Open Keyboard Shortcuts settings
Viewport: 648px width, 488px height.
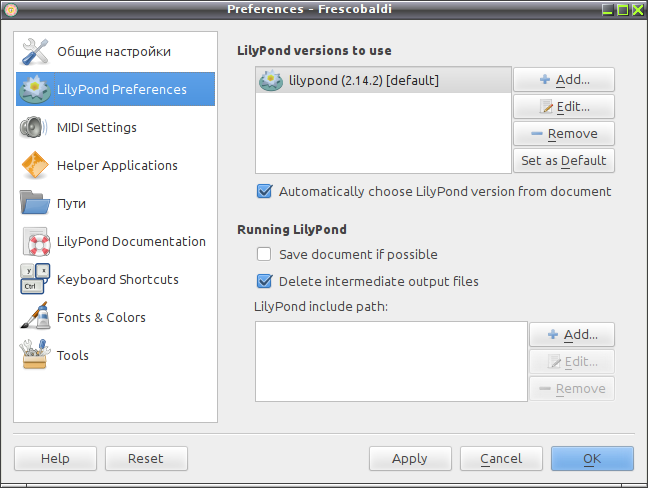click(x=115, y=279)
